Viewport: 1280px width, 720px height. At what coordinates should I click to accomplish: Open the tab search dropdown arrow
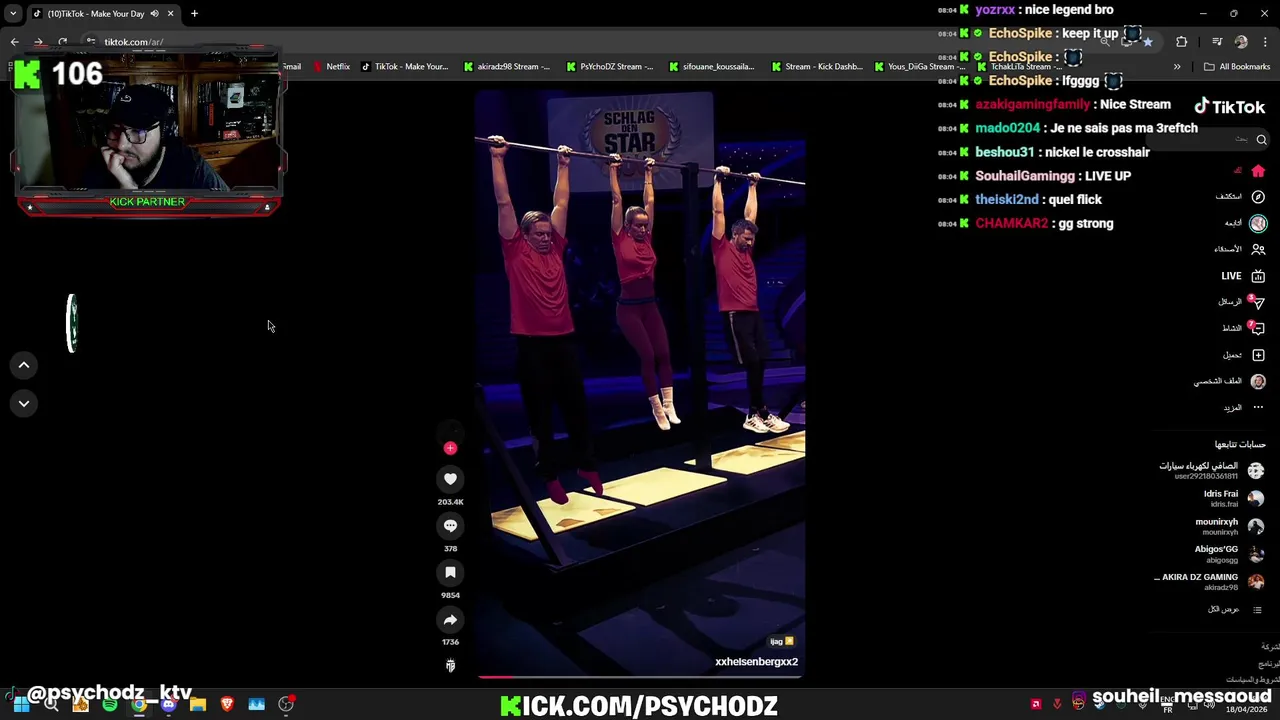12,13
